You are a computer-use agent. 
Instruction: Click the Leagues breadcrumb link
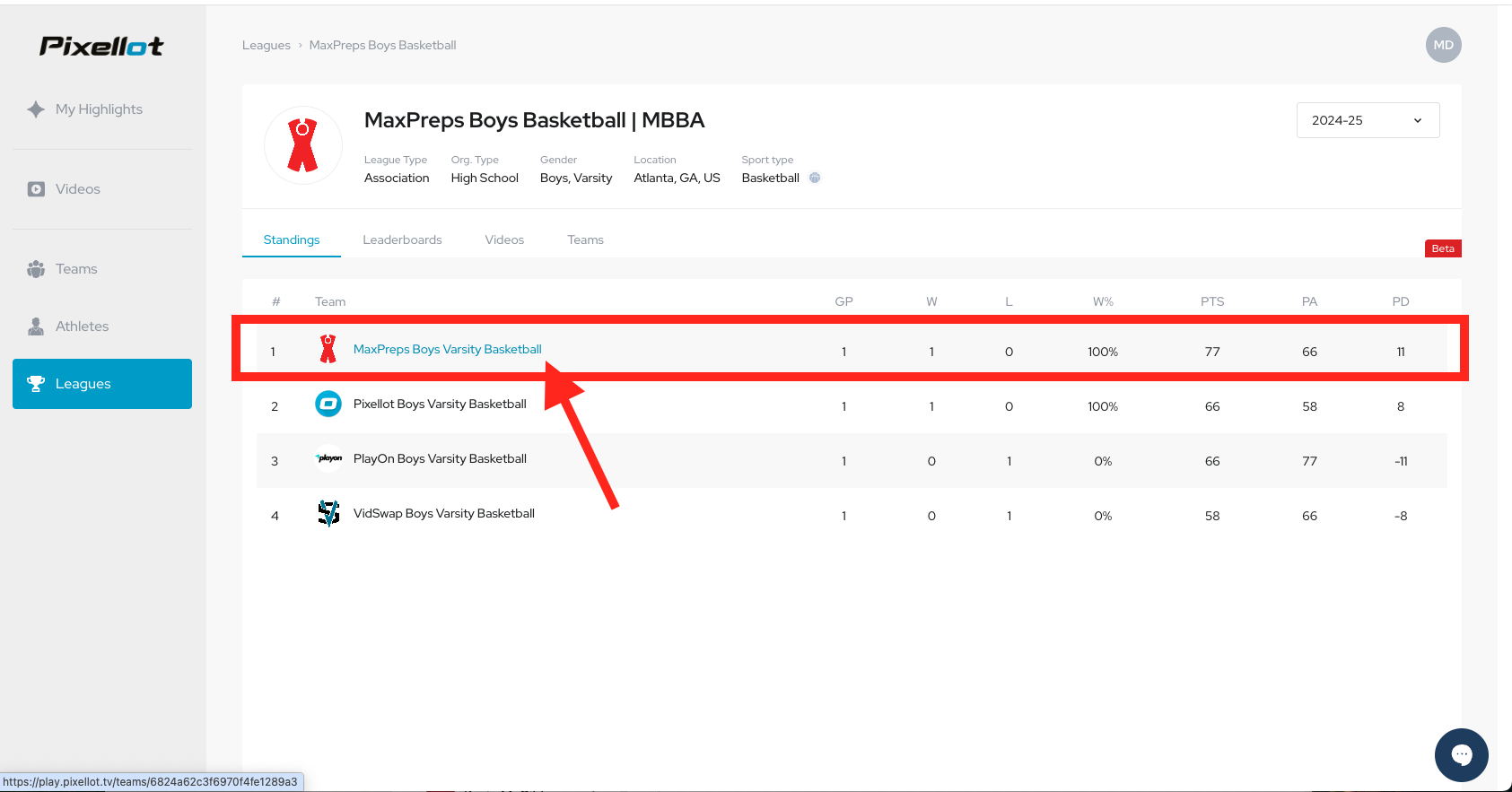click(267, 45)
